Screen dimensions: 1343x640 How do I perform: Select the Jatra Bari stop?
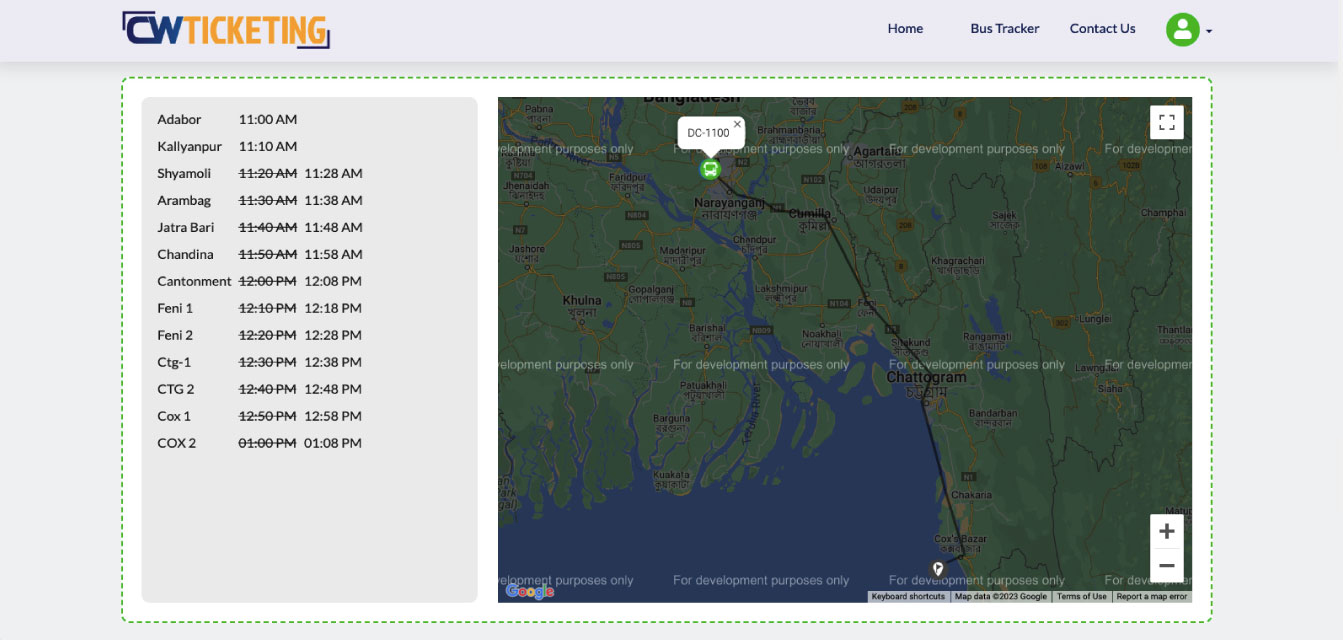click(186, 227)
